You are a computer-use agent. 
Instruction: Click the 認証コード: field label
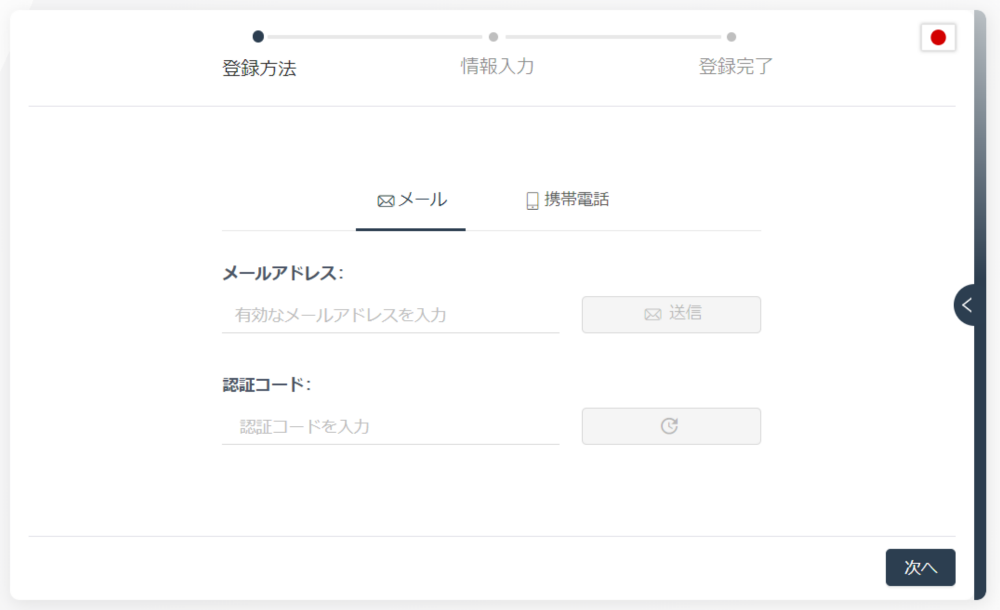[x=266, y=385]
